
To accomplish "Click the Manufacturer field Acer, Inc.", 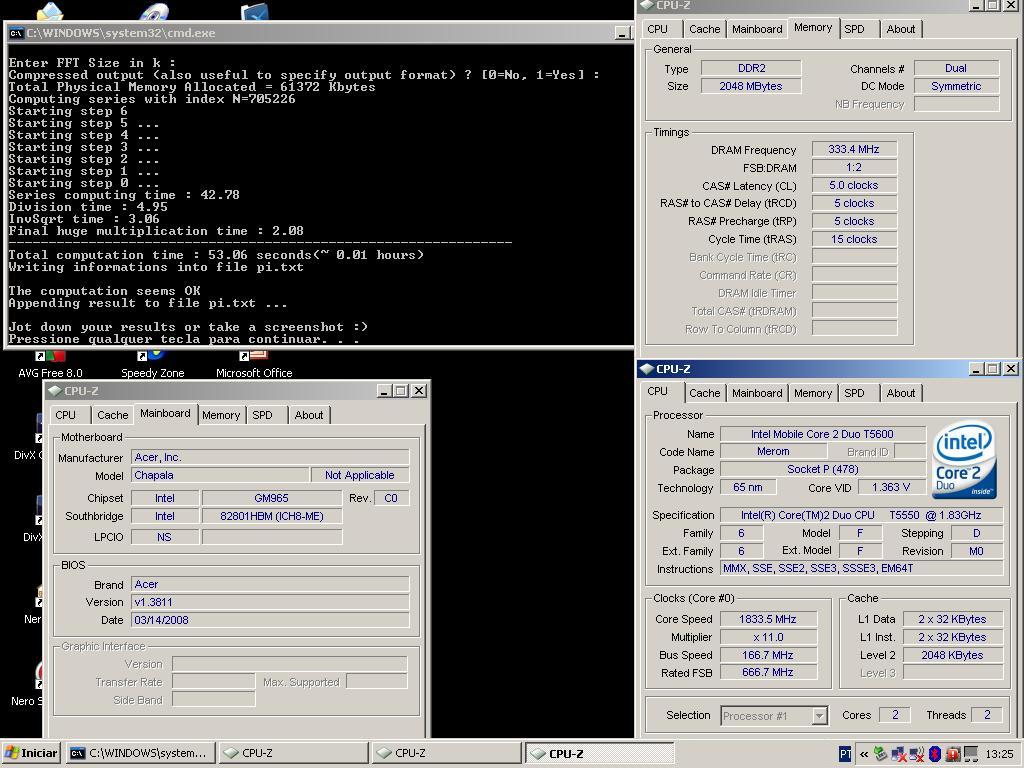I will [270, 458].
